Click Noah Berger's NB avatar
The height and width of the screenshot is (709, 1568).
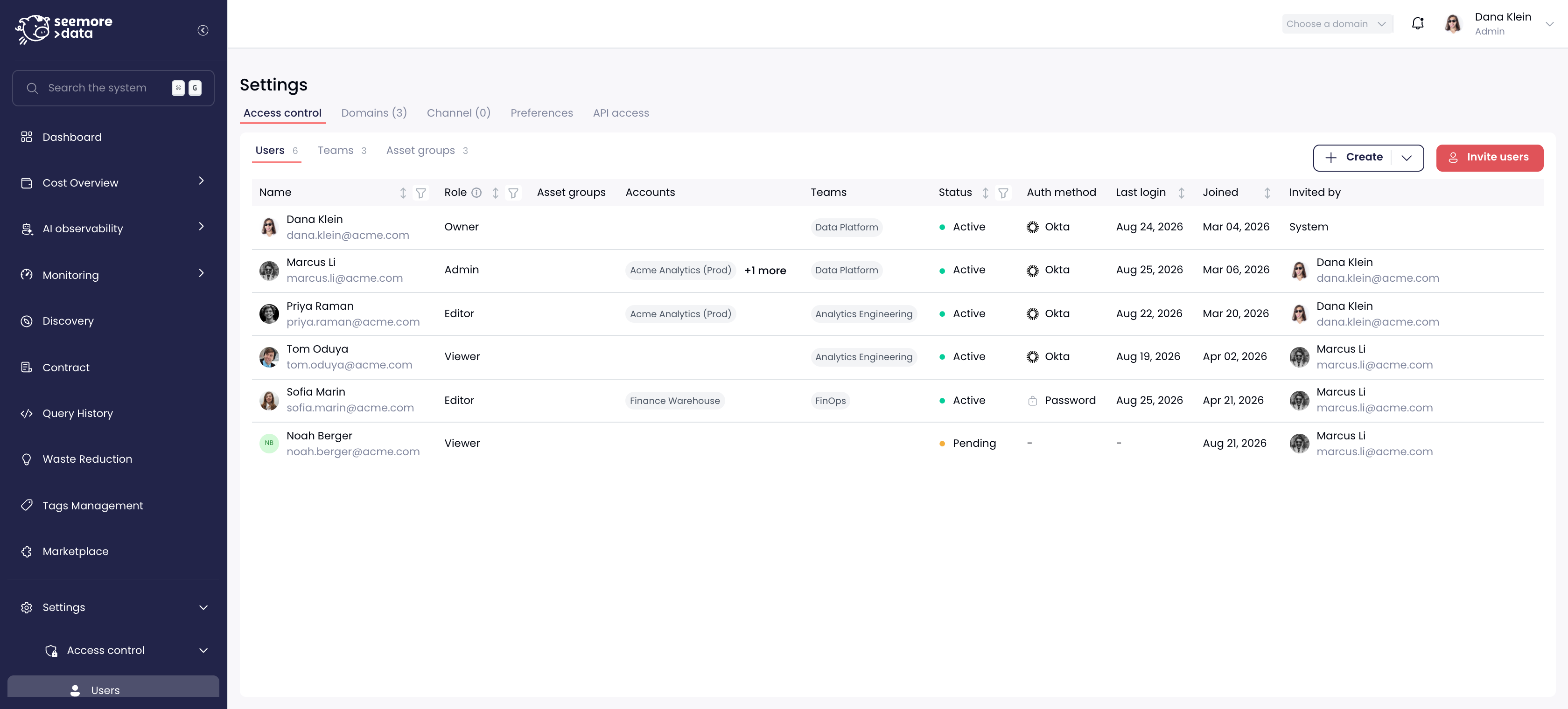[268, 443]
